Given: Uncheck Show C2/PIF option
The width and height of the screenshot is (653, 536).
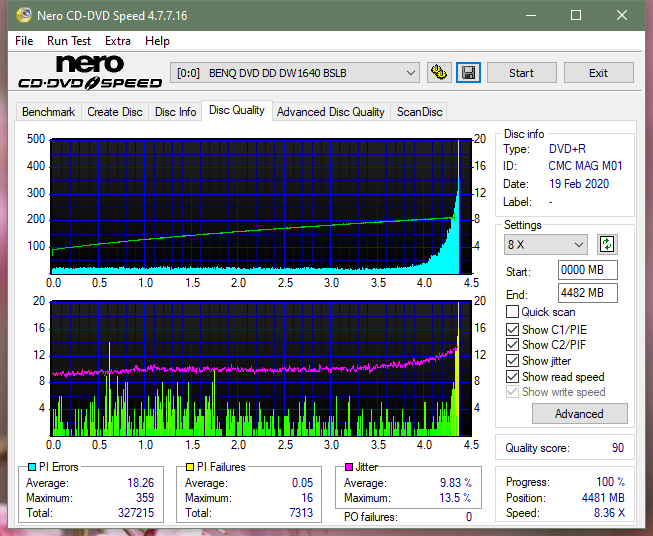Looking at the screenshot, I should pos(512,345).
